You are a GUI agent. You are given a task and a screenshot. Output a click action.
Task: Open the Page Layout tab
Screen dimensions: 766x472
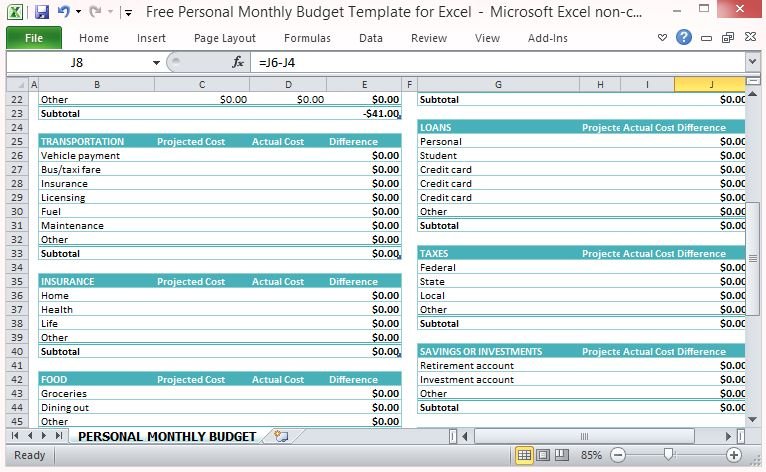(225, 38)
